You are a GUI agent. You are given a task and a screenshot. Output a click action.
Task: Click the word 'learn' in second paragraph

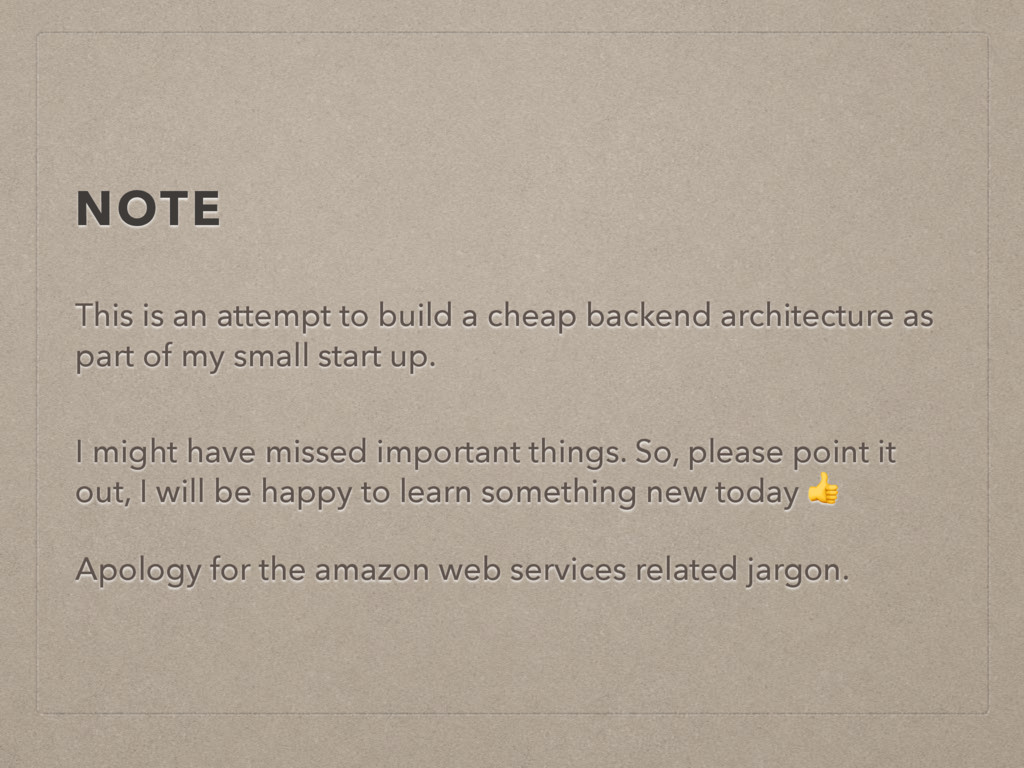click(x=435, y=493)
